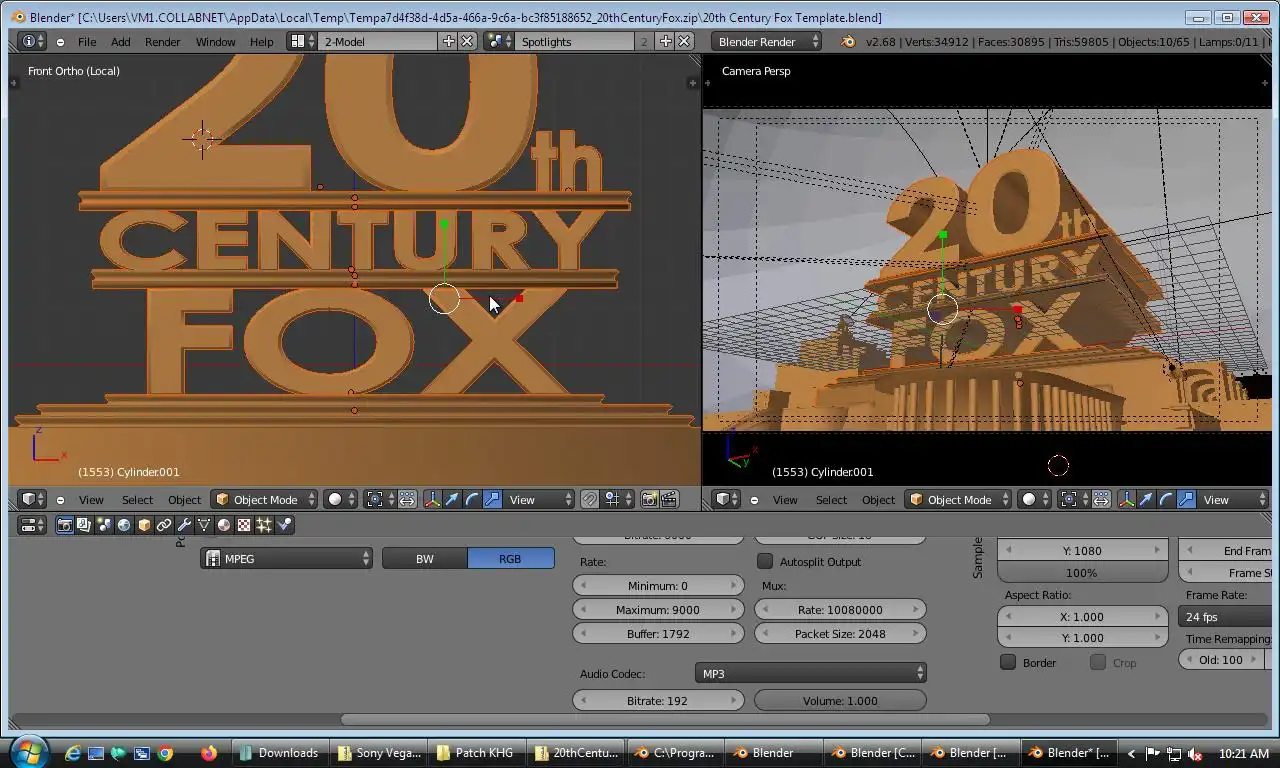Adjust the Bitrate: 192 audio slider
This screenshot has width=1280, height=768.
coord(658,700)
